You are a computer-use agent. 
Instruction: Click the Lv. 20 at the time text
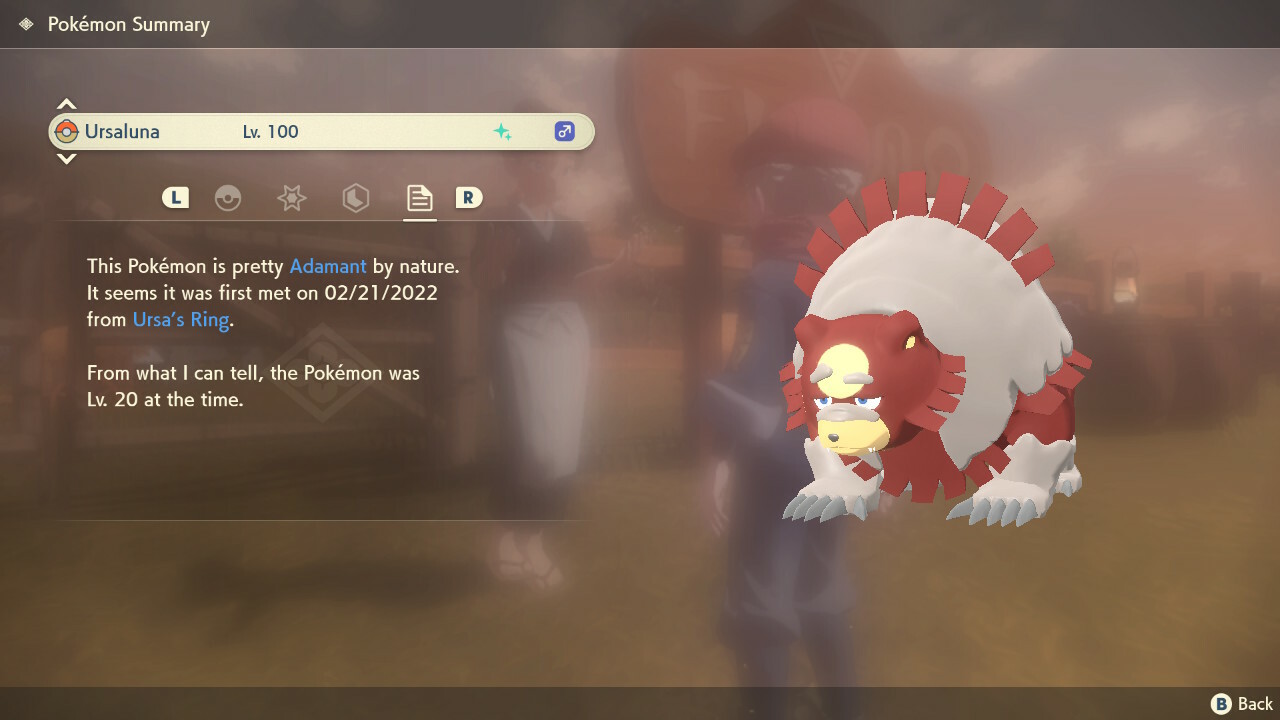click(x=166, y=400)
